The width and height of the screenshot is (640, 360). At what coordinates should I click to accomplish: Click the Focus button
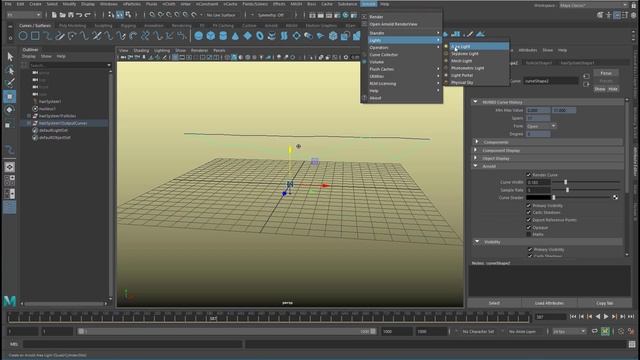click(x=606, y=73)
